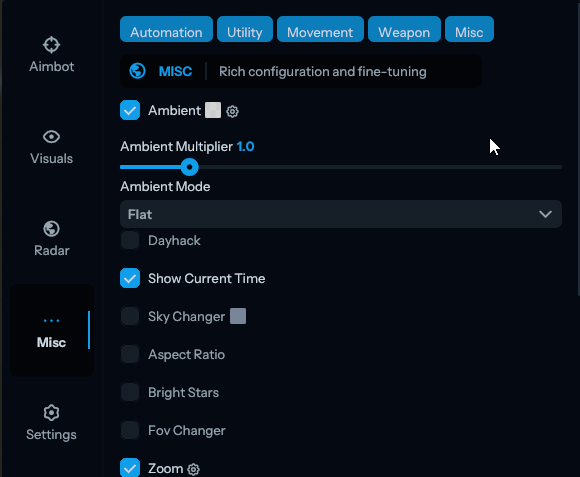
Task: Enable the Fov Changer checkbox
Action: tap(130, 430)
